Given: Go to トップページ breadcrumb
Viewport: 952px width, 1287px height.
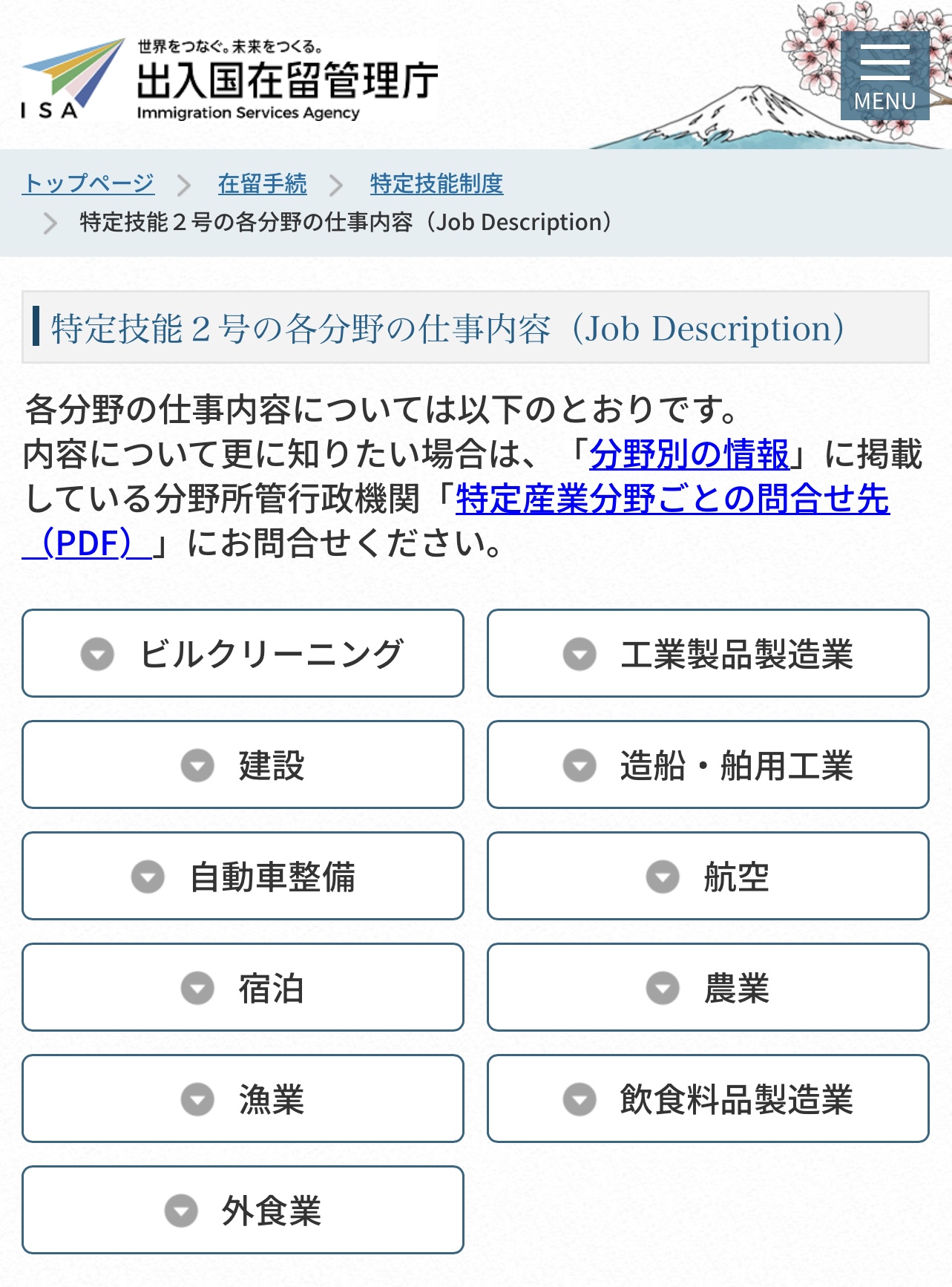Looking at the screenshot, I should pos(88,183).
